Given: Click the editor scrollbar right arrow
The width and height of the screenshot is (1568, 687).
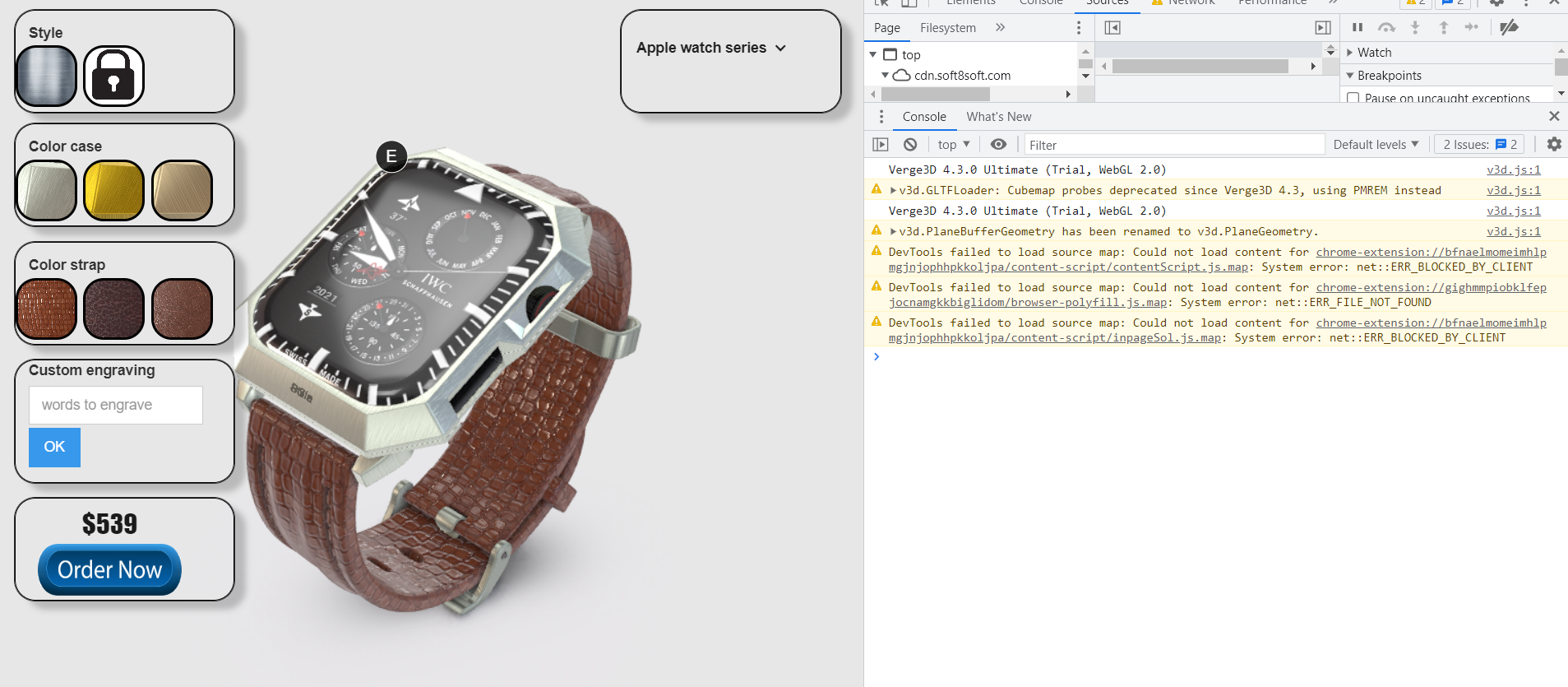Looking at the screenshot, I should 1313,66.
